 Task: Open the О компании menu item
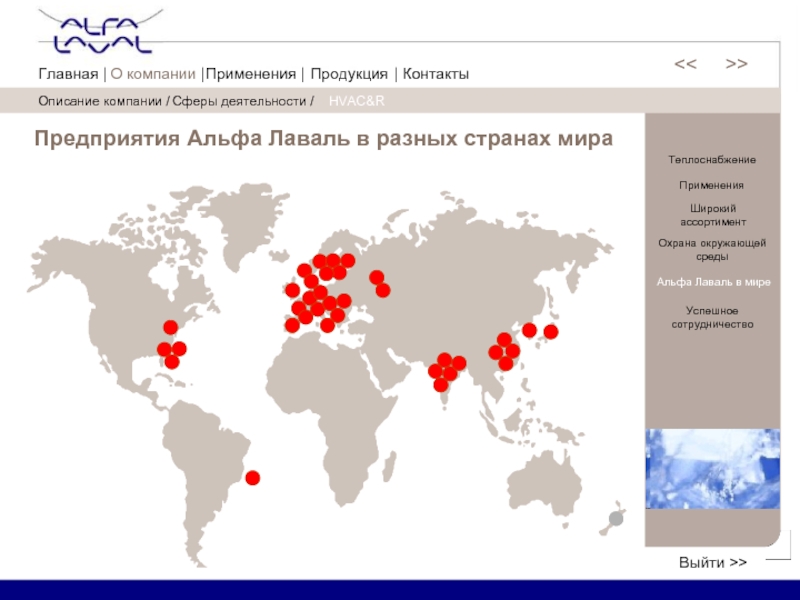click(x=153, y=74)
